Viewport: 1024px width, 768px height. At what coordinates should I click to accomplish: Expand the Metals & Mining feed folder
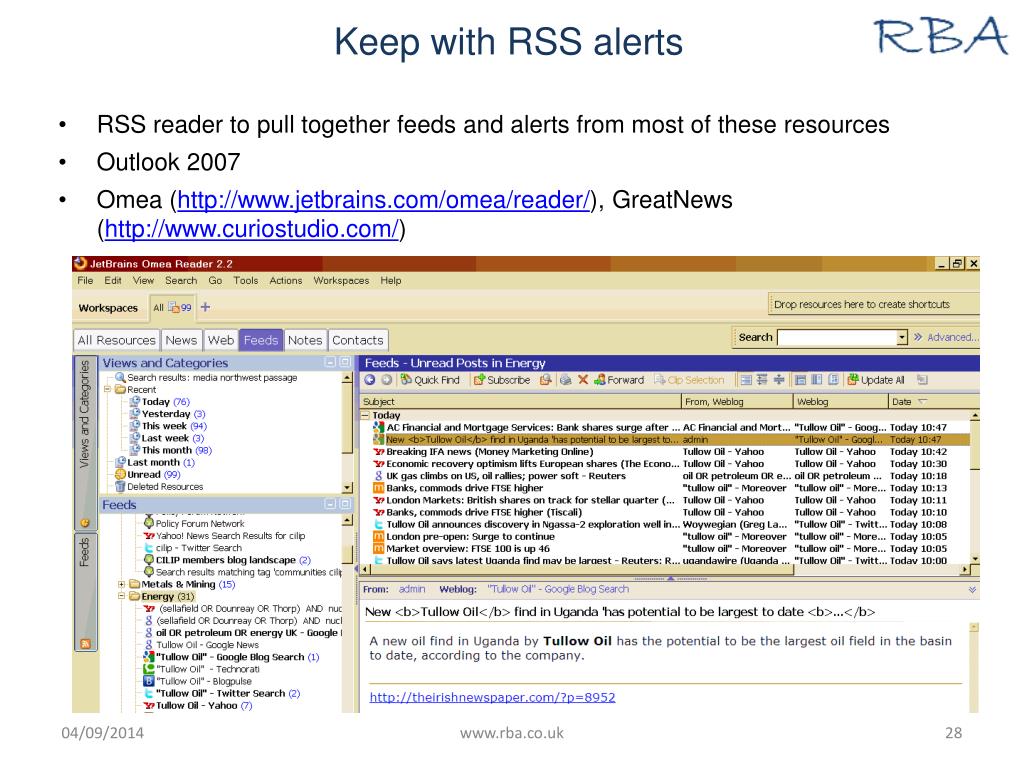point(121,584)
